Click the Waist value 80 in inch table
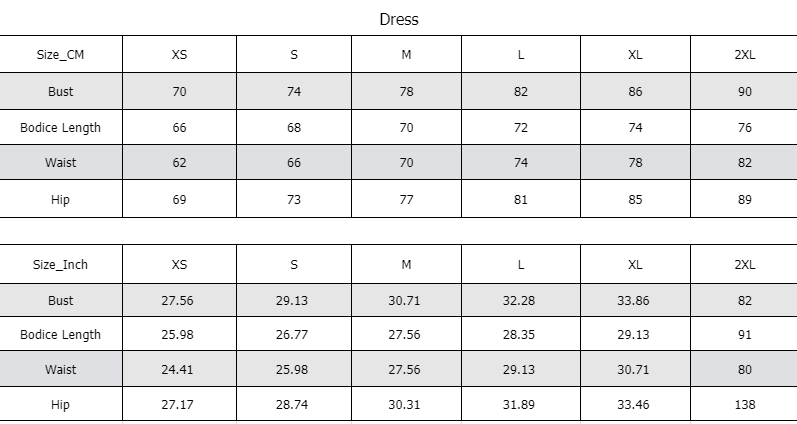This screenshot has height=424, width=797. (744, 370)
